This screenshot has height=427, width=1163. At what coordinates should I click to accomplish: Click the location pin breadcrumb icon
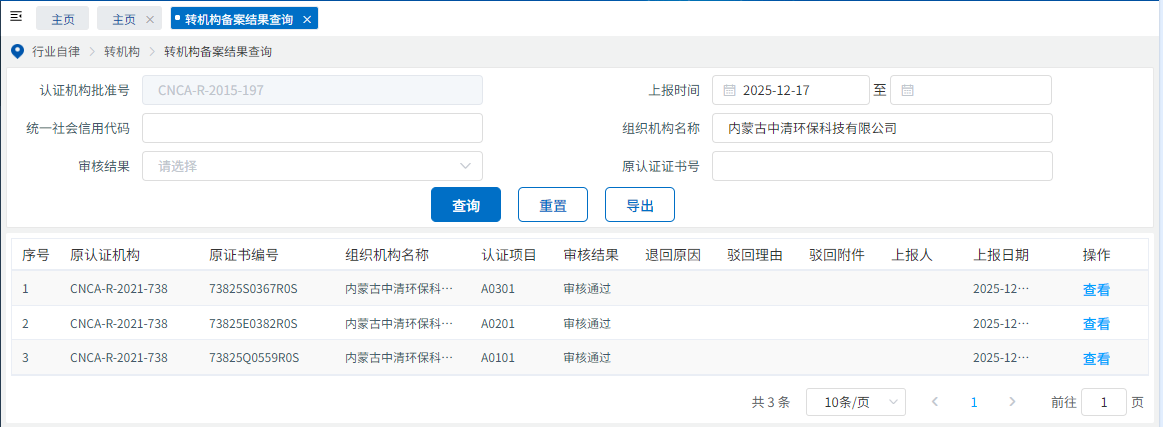(17, 51)
